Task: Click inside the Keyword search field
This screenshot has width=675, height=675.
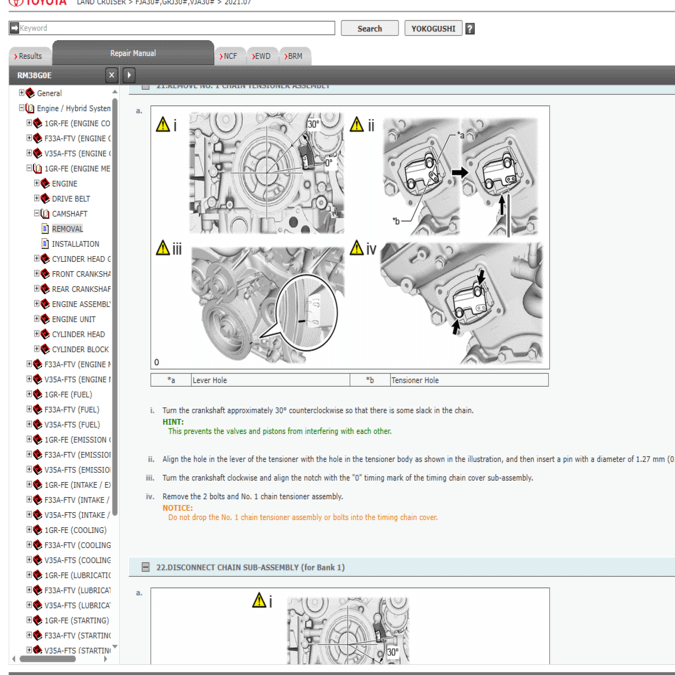Action: (170, 29)
